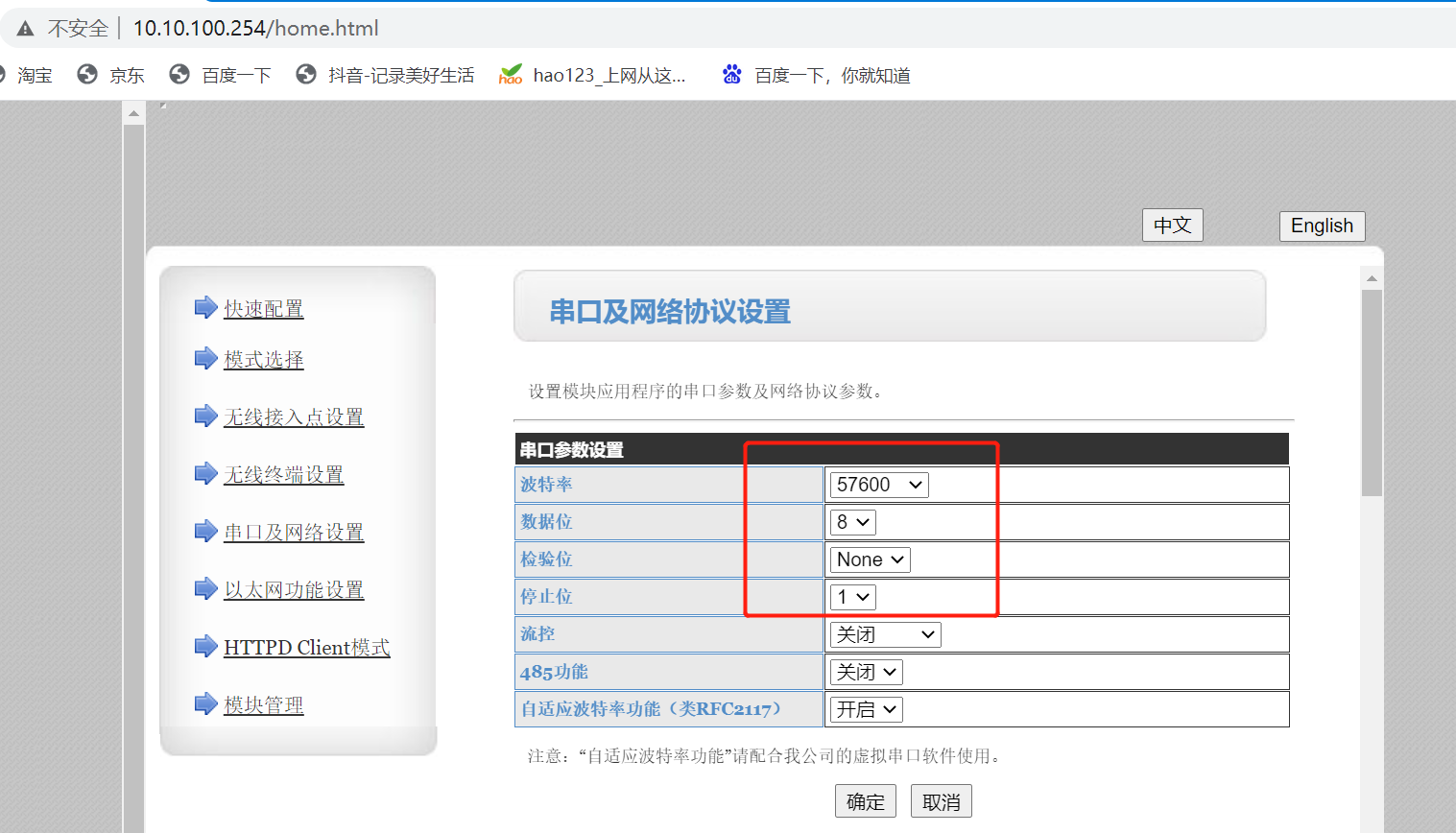Image resolution: width=1456 pixels, height=833 pixels.
Task: Toggle the flow control (流控) dropdown
Action: pyautogui.click(x=885, y=634)
